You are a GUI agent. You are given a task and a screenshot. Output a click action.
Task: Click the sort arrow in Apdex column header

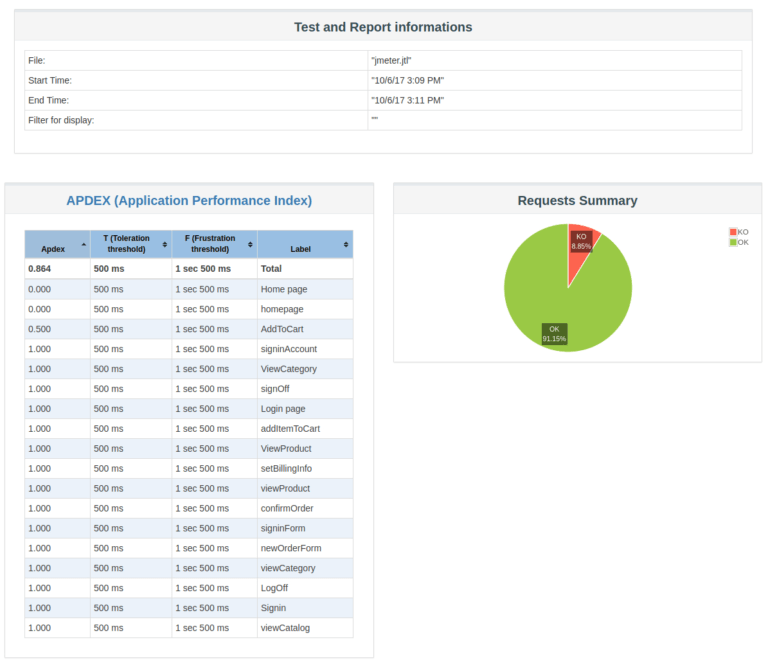click(84, 244)
